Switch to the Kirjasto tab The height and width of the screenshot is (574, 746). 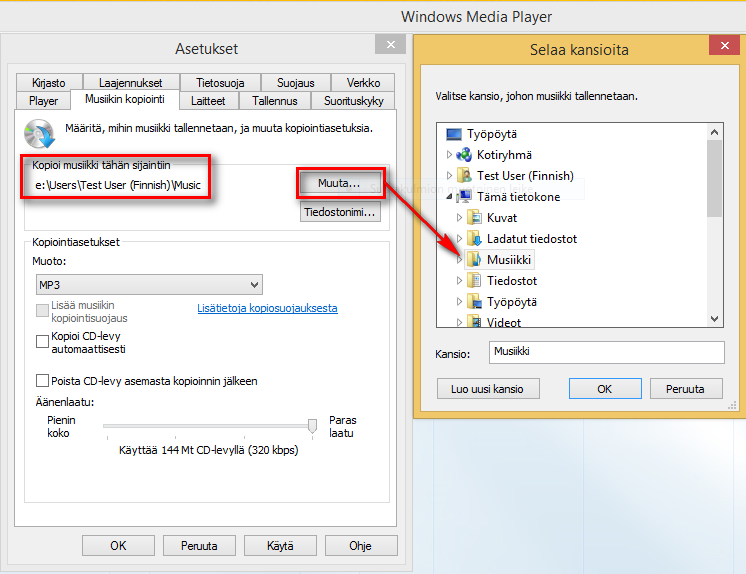click(x=49, y=82)
